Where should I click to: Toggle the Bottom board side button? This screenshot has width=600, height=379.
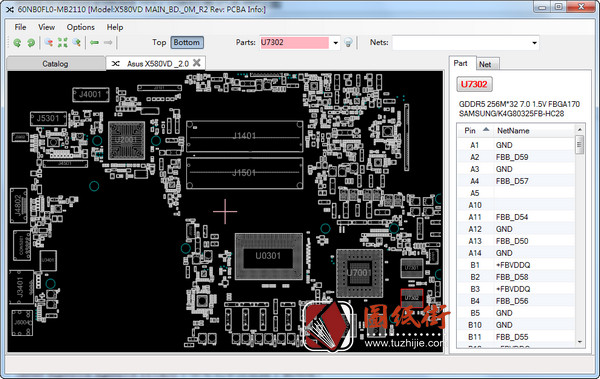tap(187, 42)
